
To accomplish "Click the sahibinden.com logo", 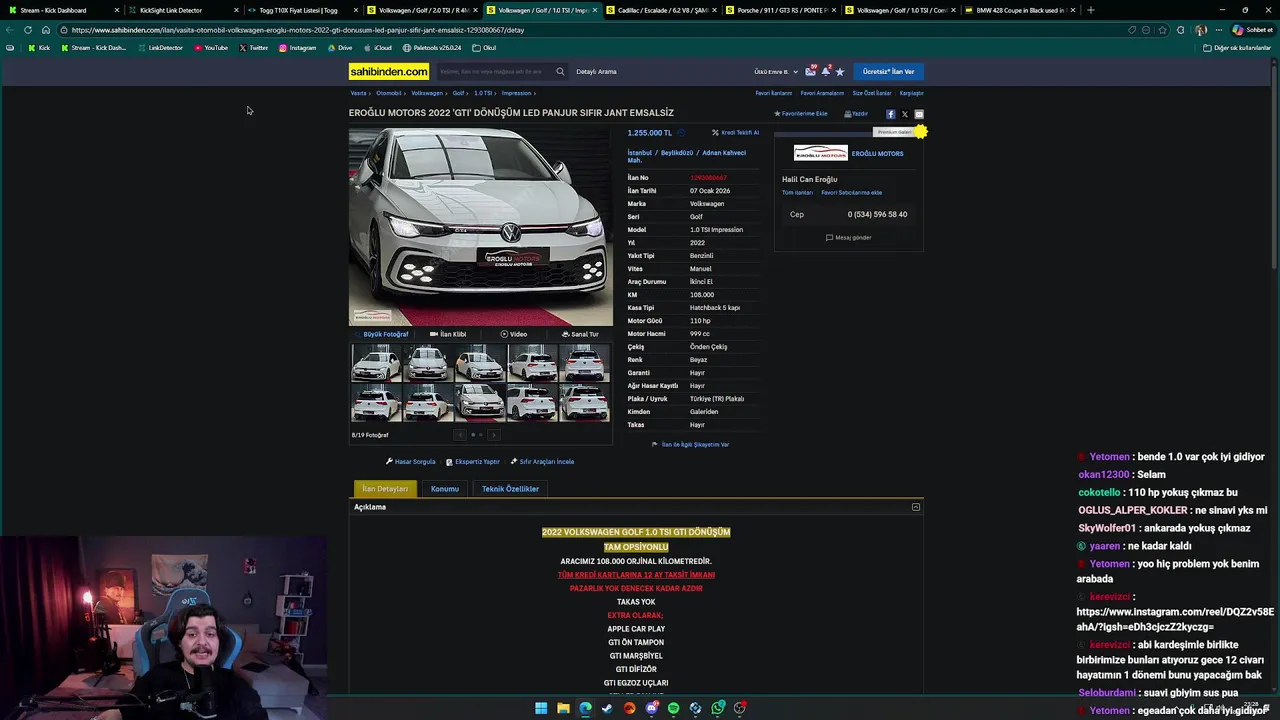I will pos(389,71).
